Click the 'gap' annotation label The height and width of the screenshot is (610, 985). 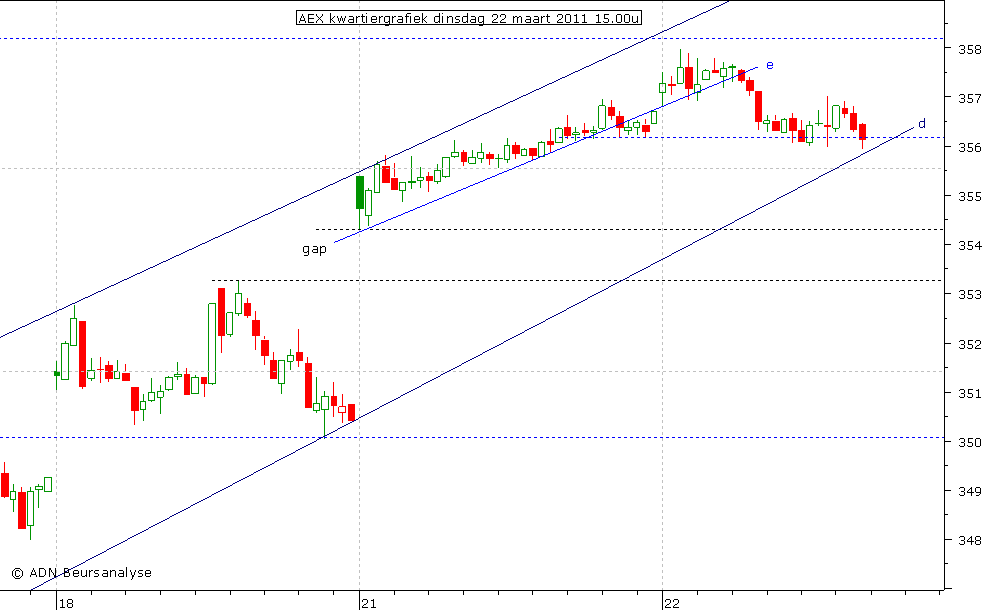pos(314,249)
